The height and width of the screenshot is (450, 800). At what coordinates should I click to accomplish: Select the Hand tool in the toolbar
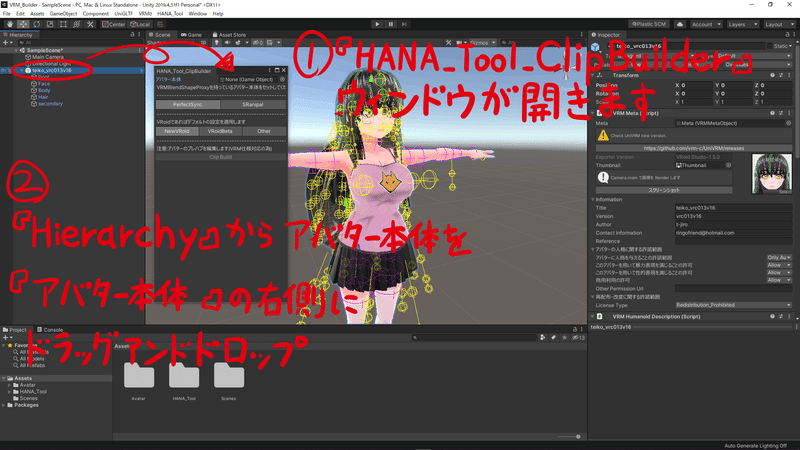click(x=10, y=24)
